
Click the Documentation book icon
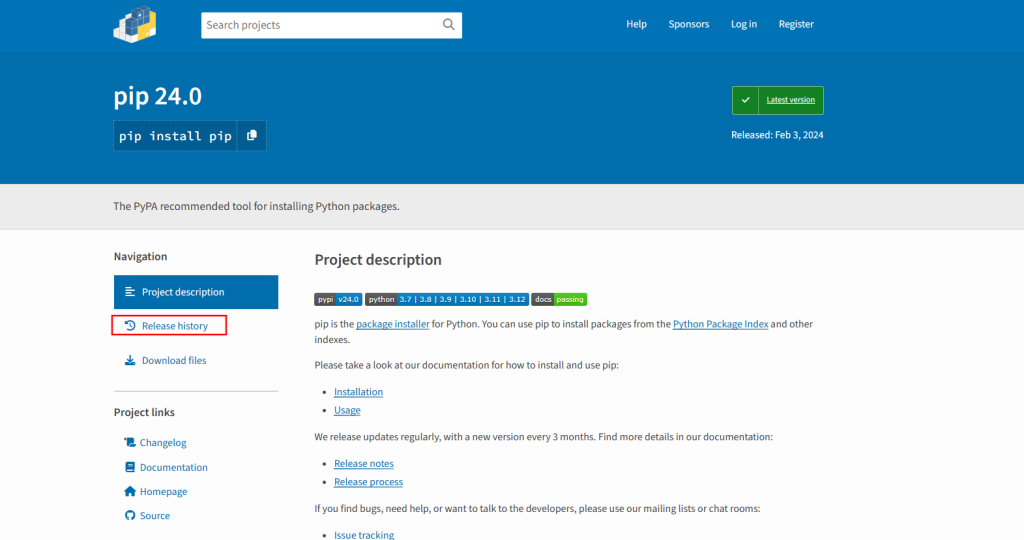(x=130, y=467)
